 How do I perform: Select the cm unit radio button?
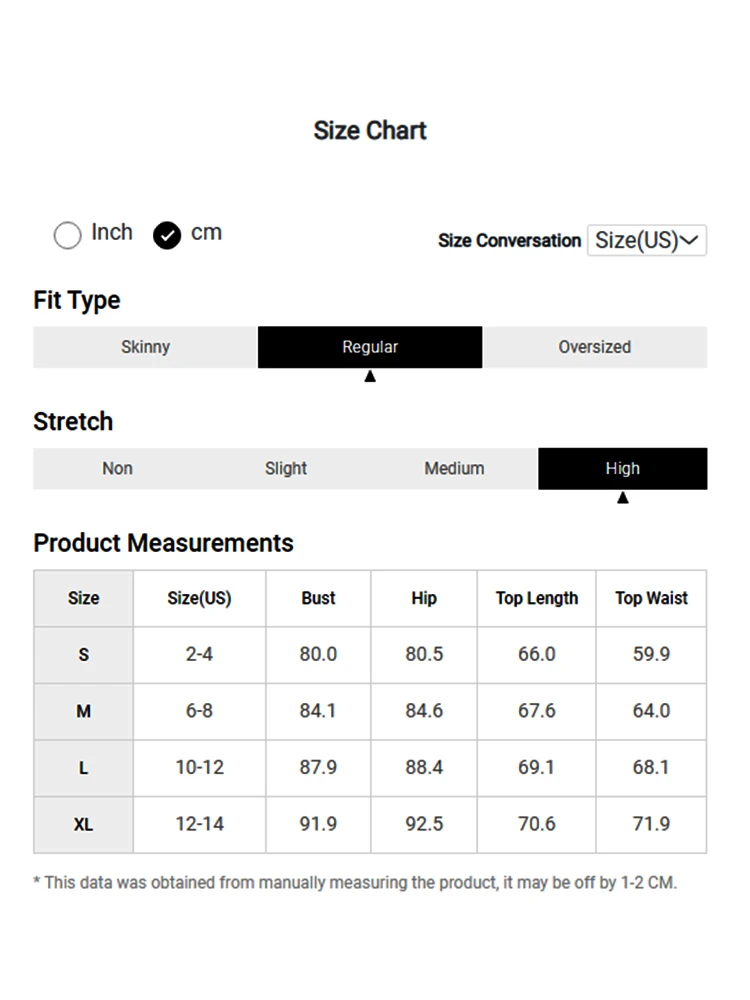pyautogui.click(x=167, y=235)
